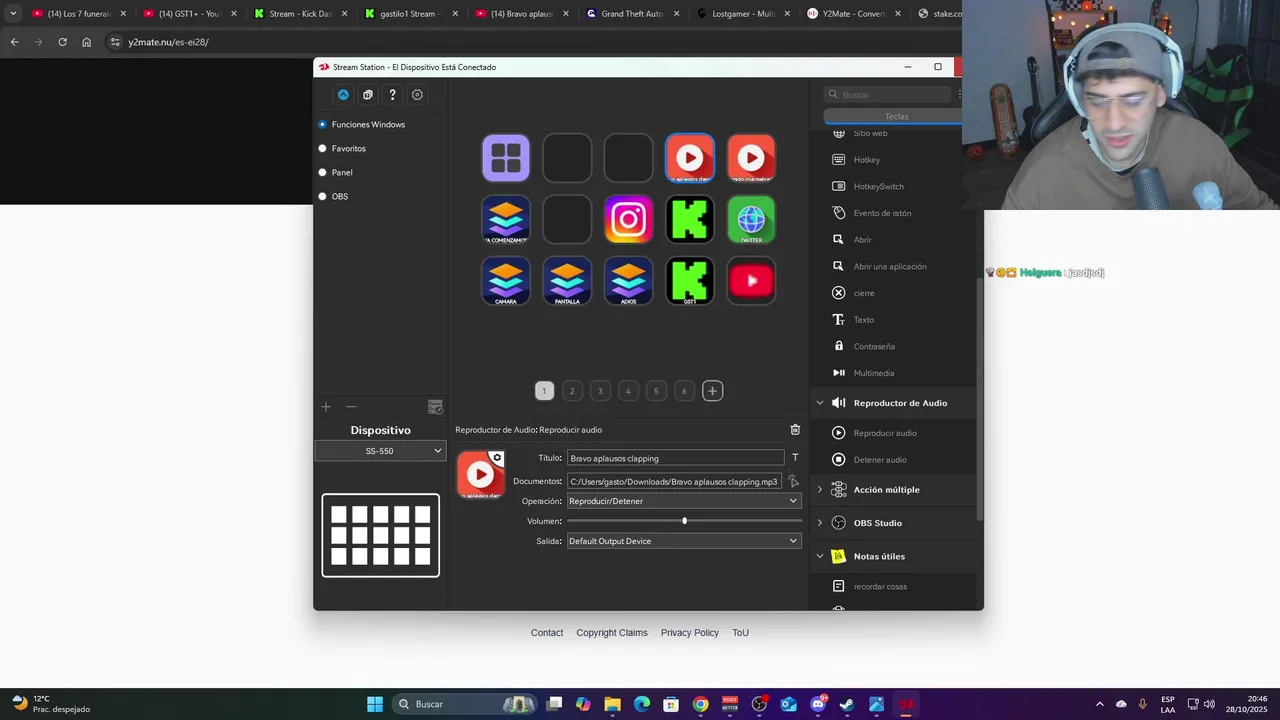Open Stream Station settings gear
Screen dimensions: 1280x720
(417, 95)
